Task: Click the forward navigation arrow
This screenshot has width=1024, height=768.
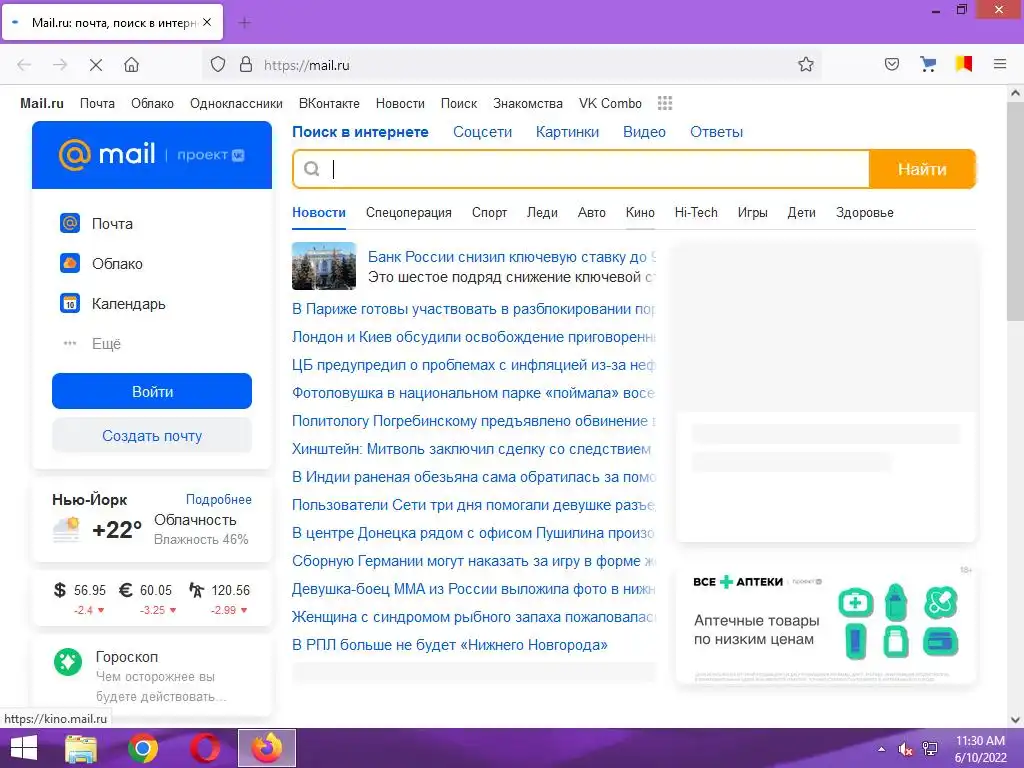Action: (x=60, y=65)
